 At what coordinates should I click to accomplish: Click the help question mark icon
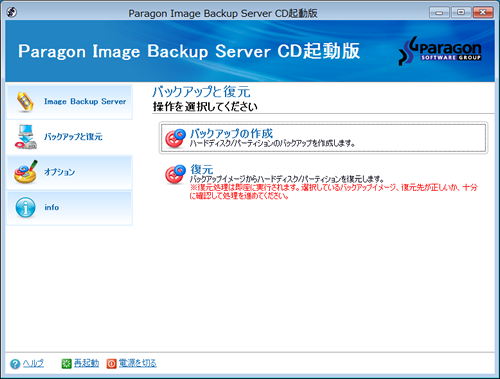[x=15, y=364]
